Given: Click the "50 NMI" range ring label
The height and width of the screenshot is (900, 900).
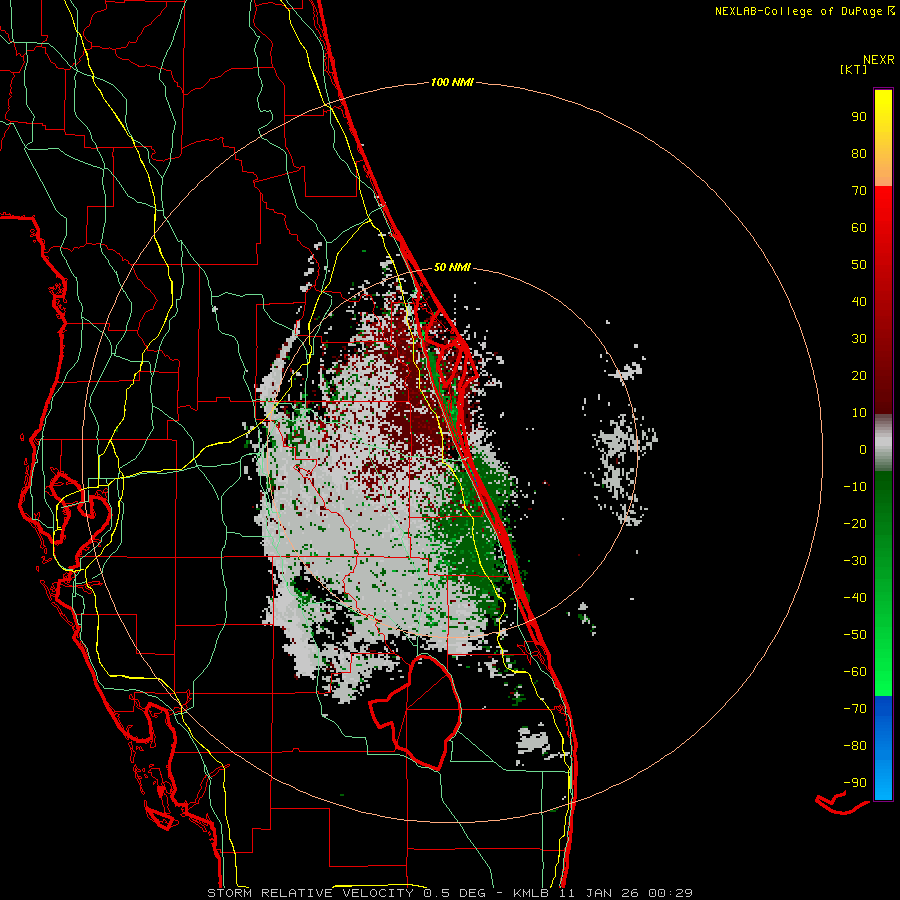Looking at the screenshot, I should click(x=452, y=267).
